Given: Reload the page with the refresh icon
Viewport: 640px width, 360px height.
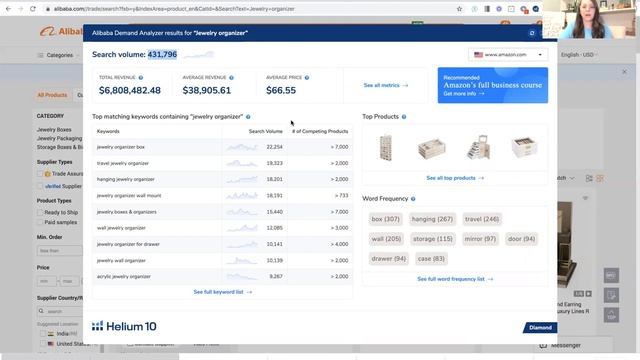Looking at the screenshot, I should click(33, 9).
